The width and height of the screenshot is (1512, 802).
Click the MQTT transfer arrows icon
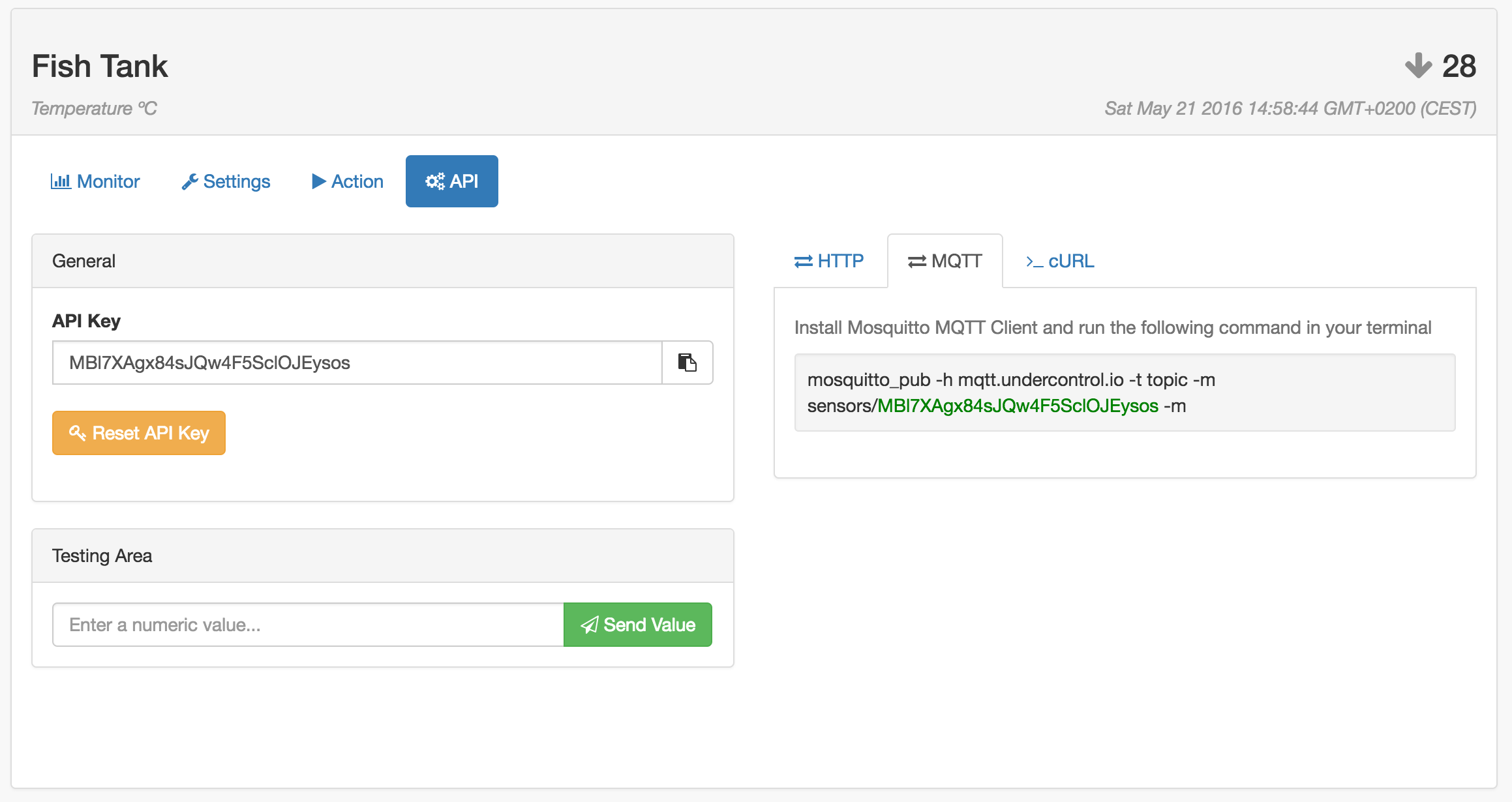[x=914, y=260]
